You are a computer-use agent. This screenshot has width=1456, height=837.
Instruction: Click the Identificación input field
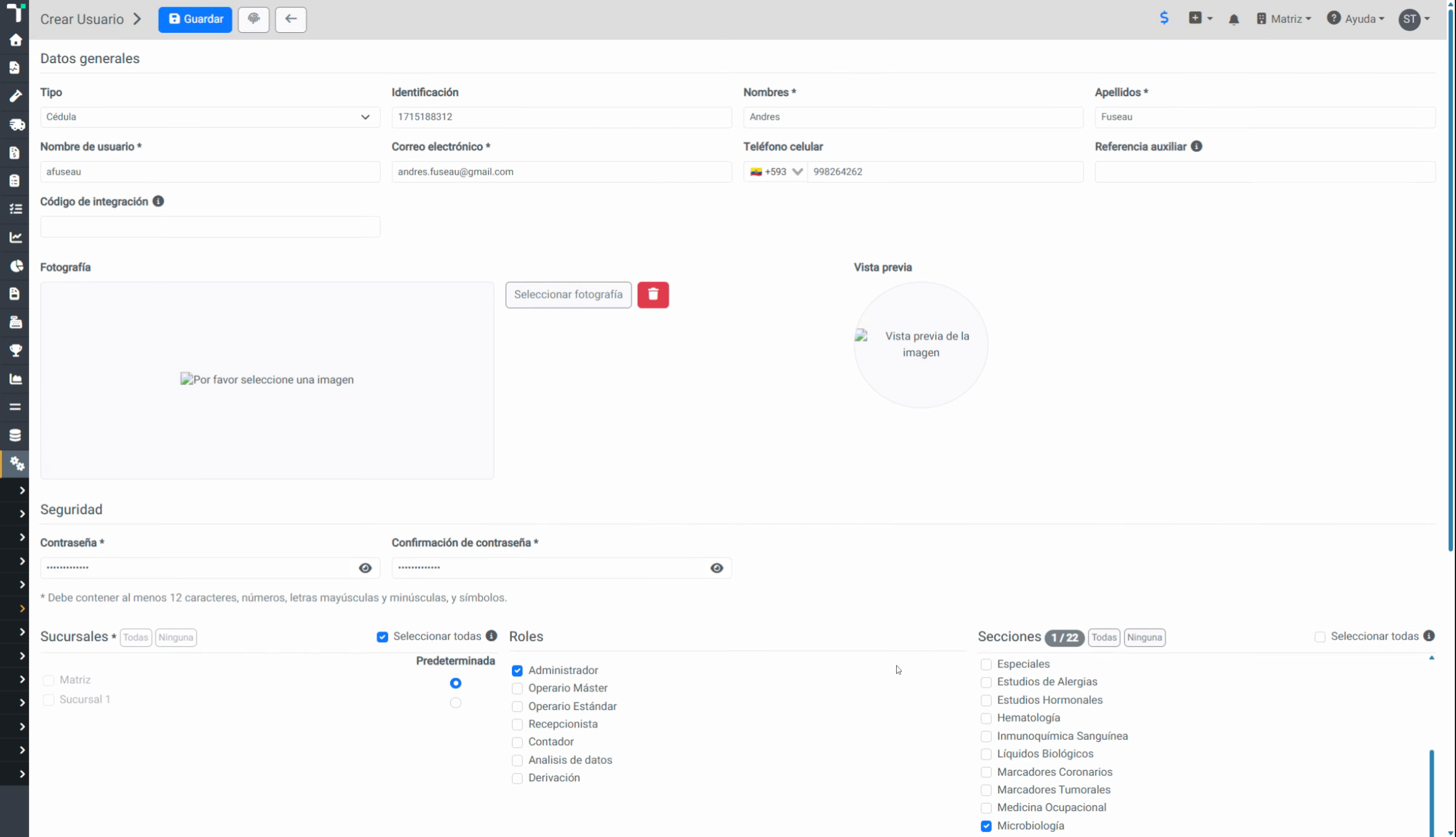pos(562,117)
